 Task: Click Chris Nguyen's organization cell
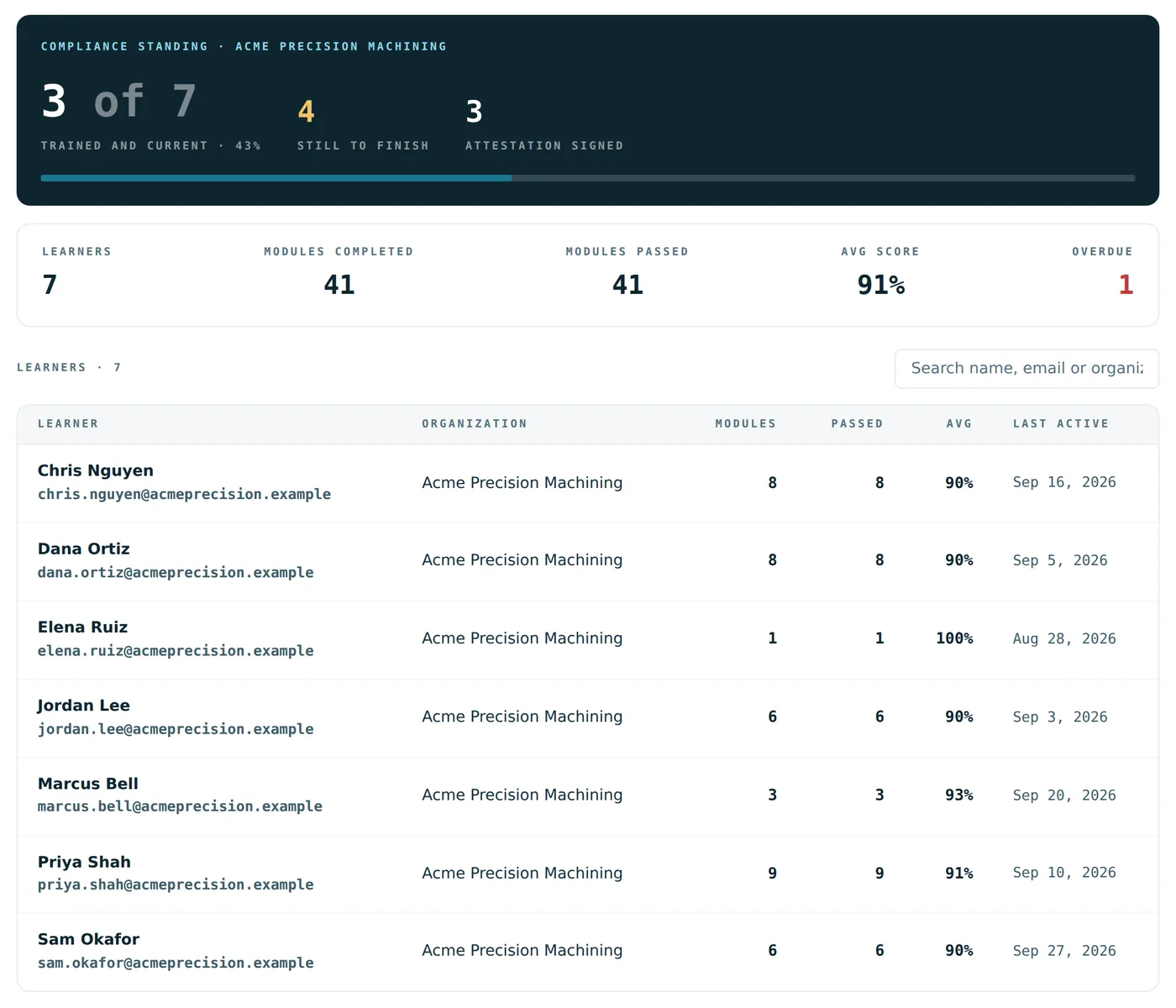click(x=522, y=483)
